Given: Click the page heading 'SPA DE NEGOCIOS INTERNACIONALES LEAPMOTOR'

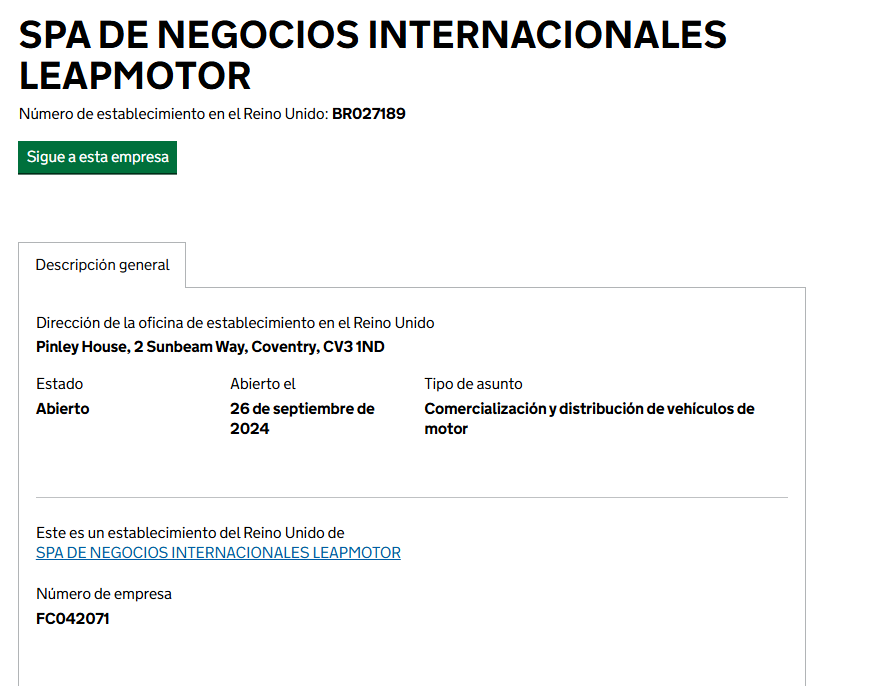Looking at the screenshot, I should 372,55.
